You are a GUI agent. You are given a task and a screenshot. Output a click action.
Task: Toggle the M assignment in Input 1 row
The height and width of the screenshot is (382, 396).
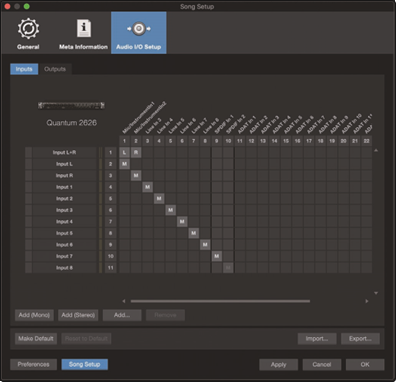click(147, 187)
